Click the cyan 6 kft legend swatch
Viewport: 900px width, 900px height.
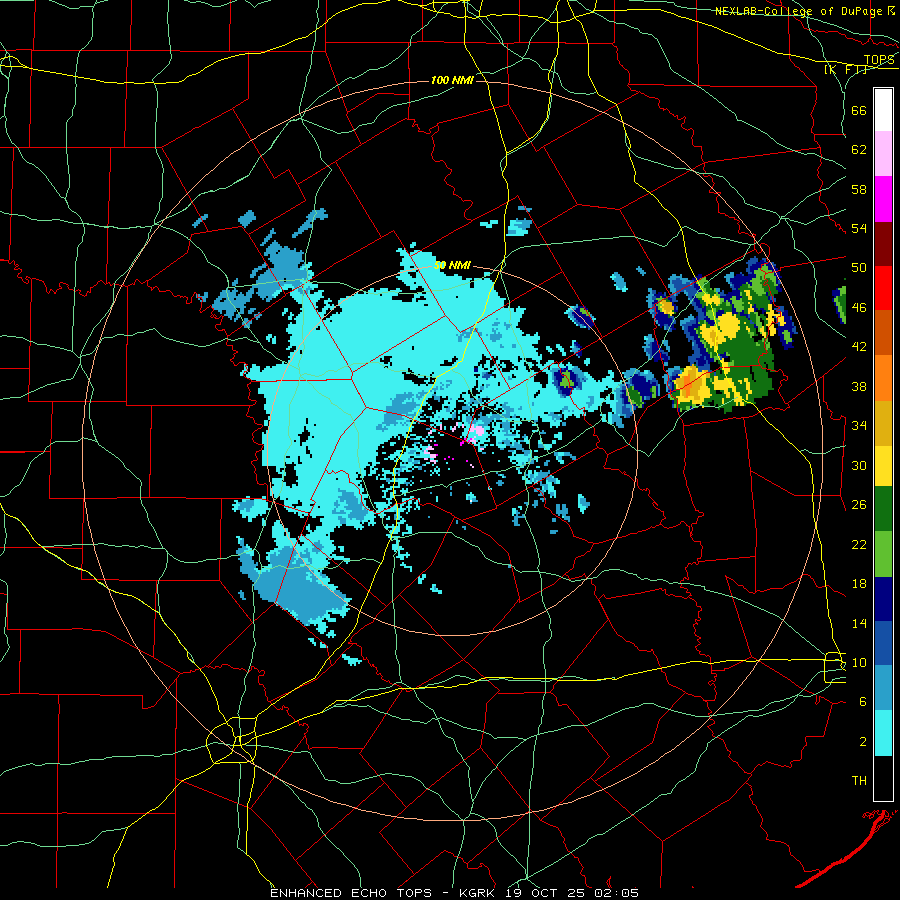pyautogui.click(x=883, y=733)
